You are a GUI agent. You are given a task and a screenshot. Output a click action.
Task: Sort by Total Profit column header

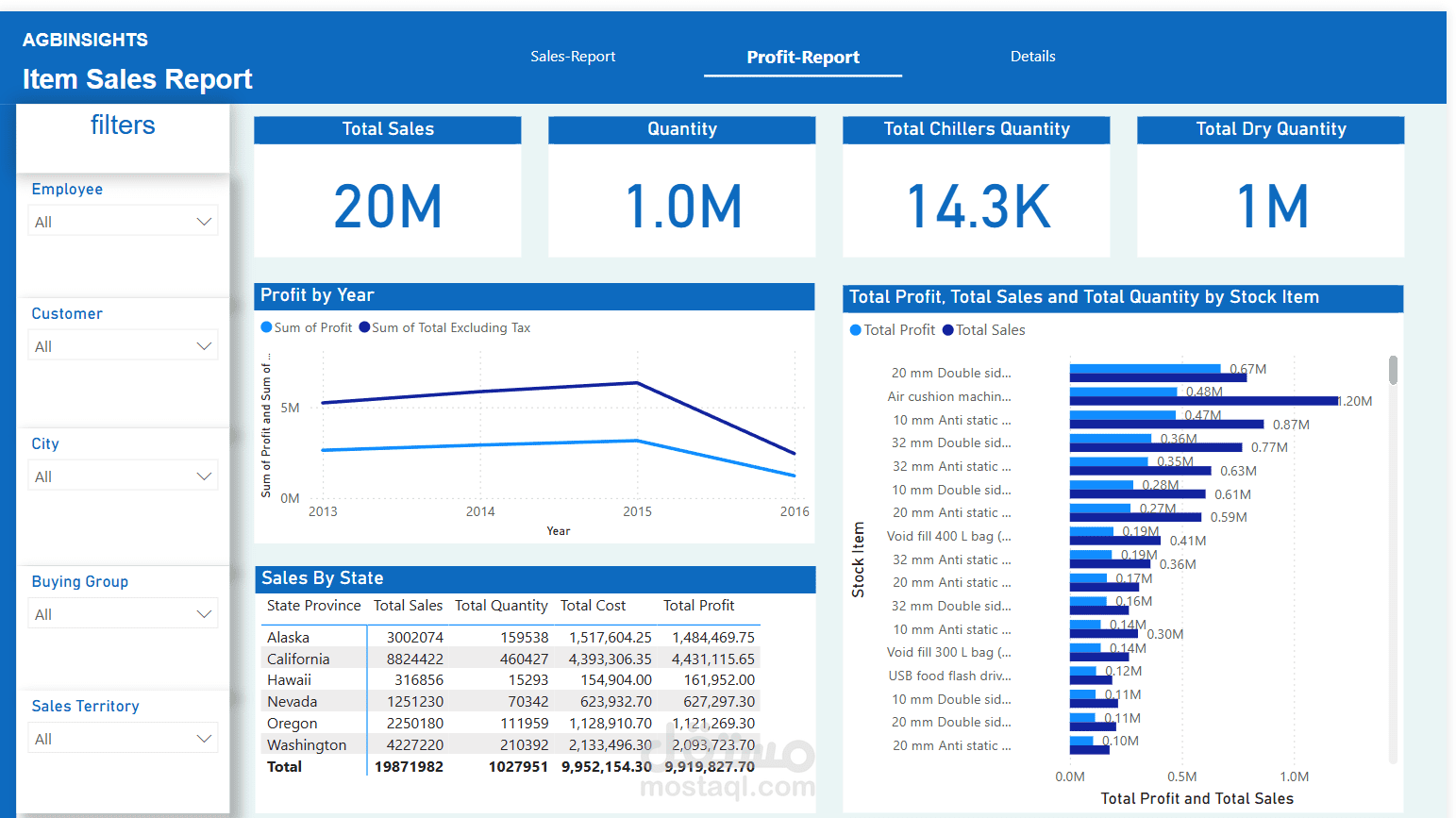point(698,606)
